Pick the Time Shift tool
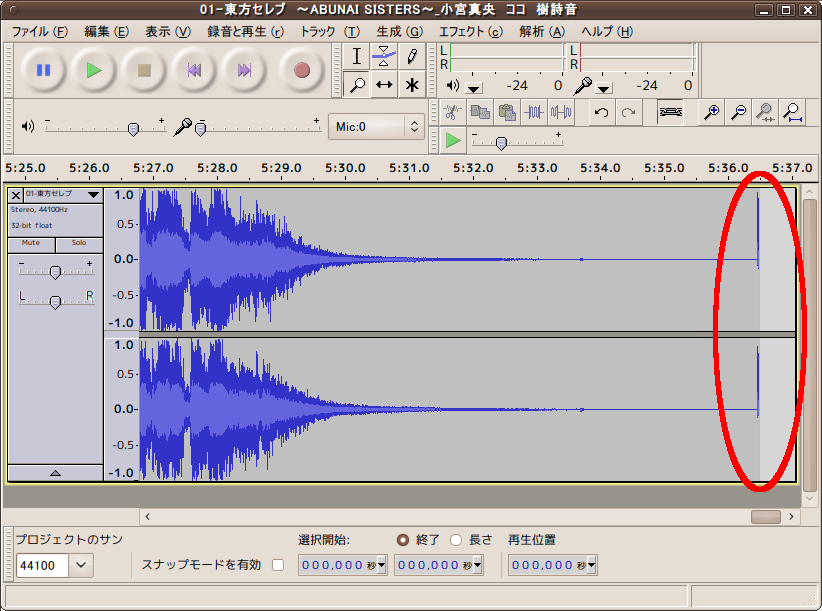The image size is (822, 611). click(385, 85)
